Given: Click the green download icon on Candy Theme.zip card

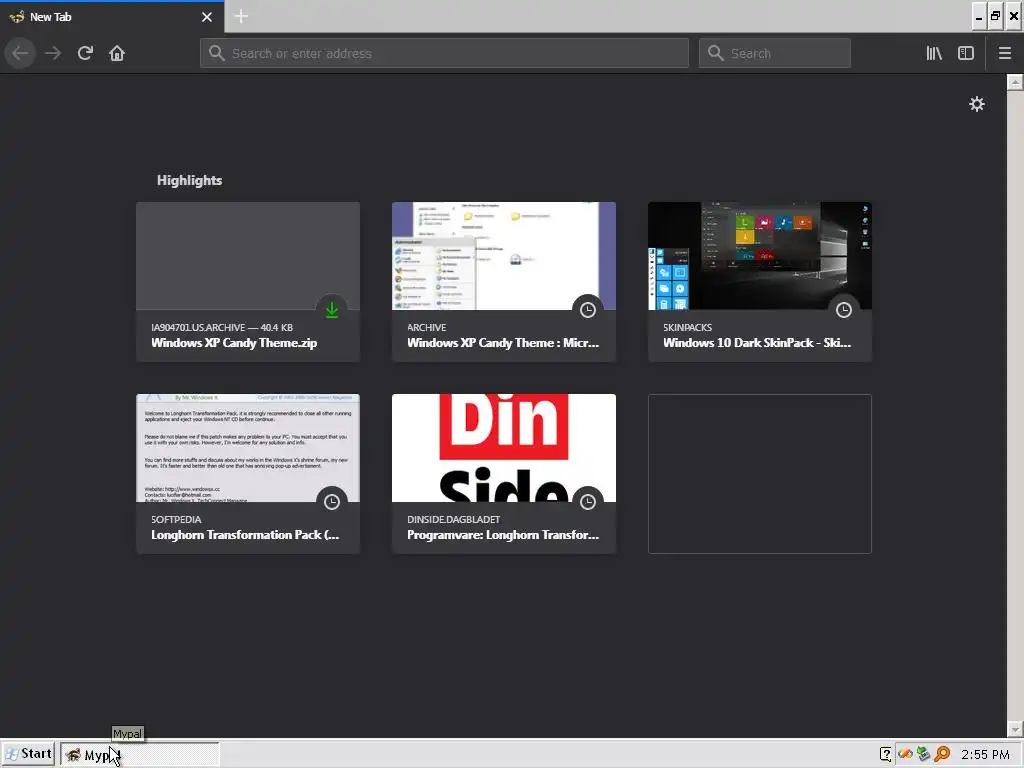Looking at the screenshot, I should tap(332, 310).
